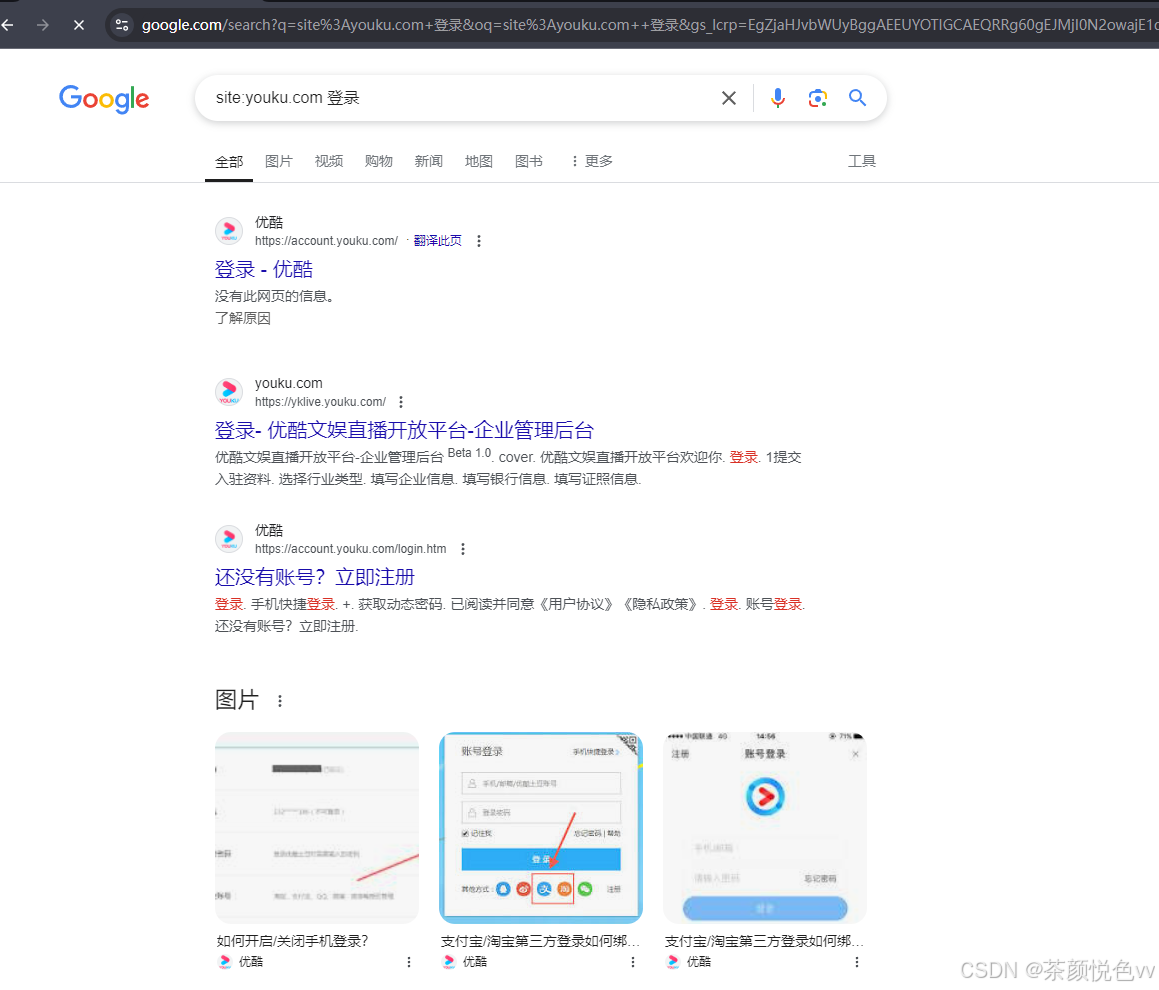Stop page loading with the X button

79,25
